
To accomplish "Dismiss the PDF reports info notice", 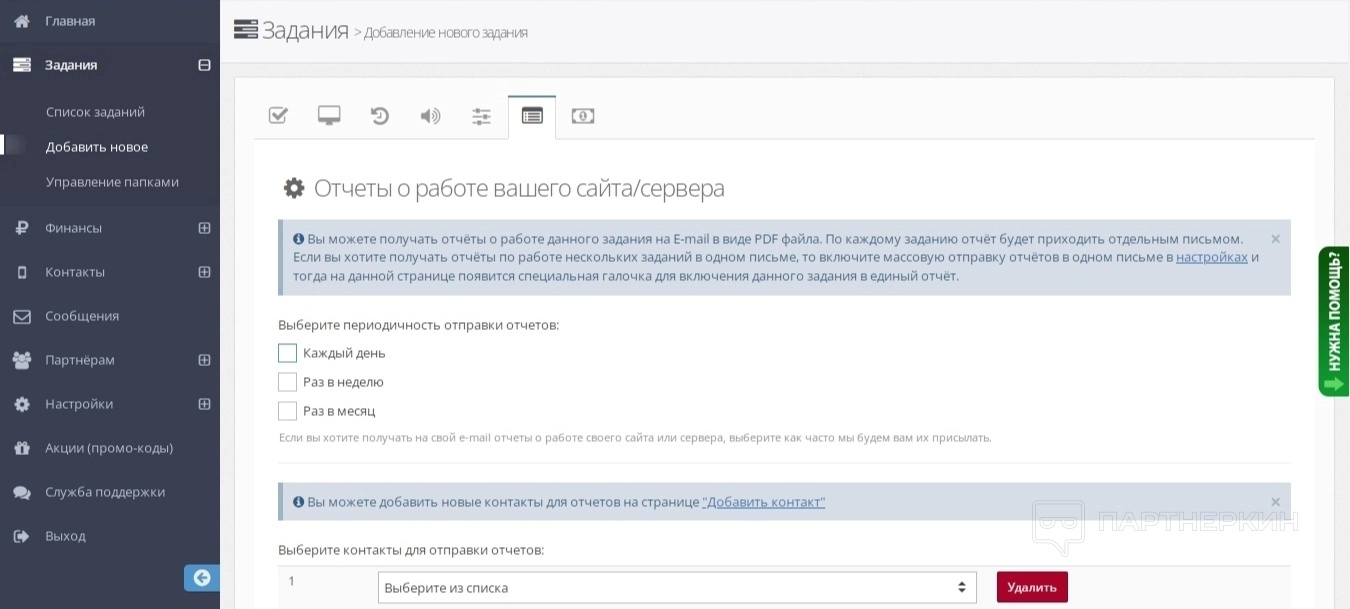I will click(x=1275, y=239).
